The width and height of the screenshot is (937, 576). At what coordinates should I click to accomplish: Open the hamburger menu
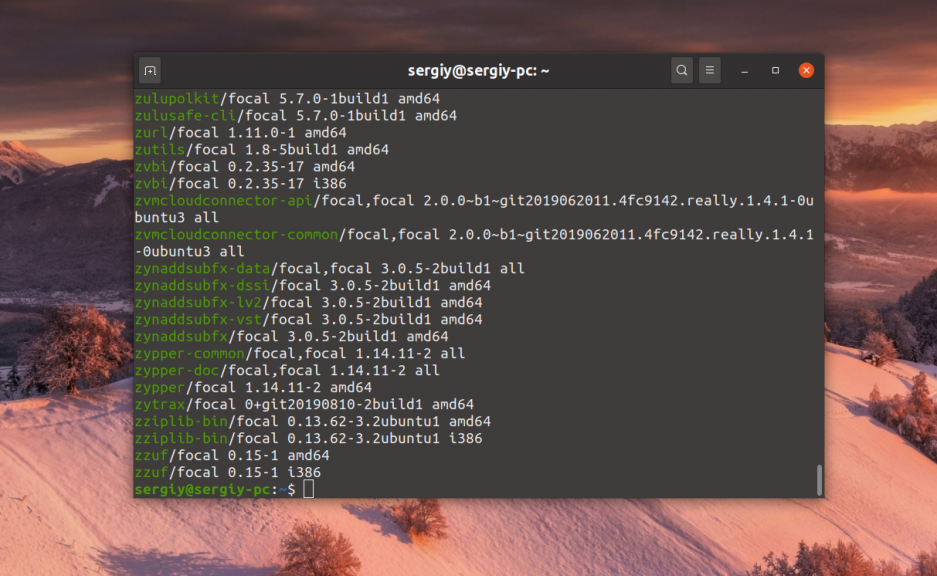(709, 70)
